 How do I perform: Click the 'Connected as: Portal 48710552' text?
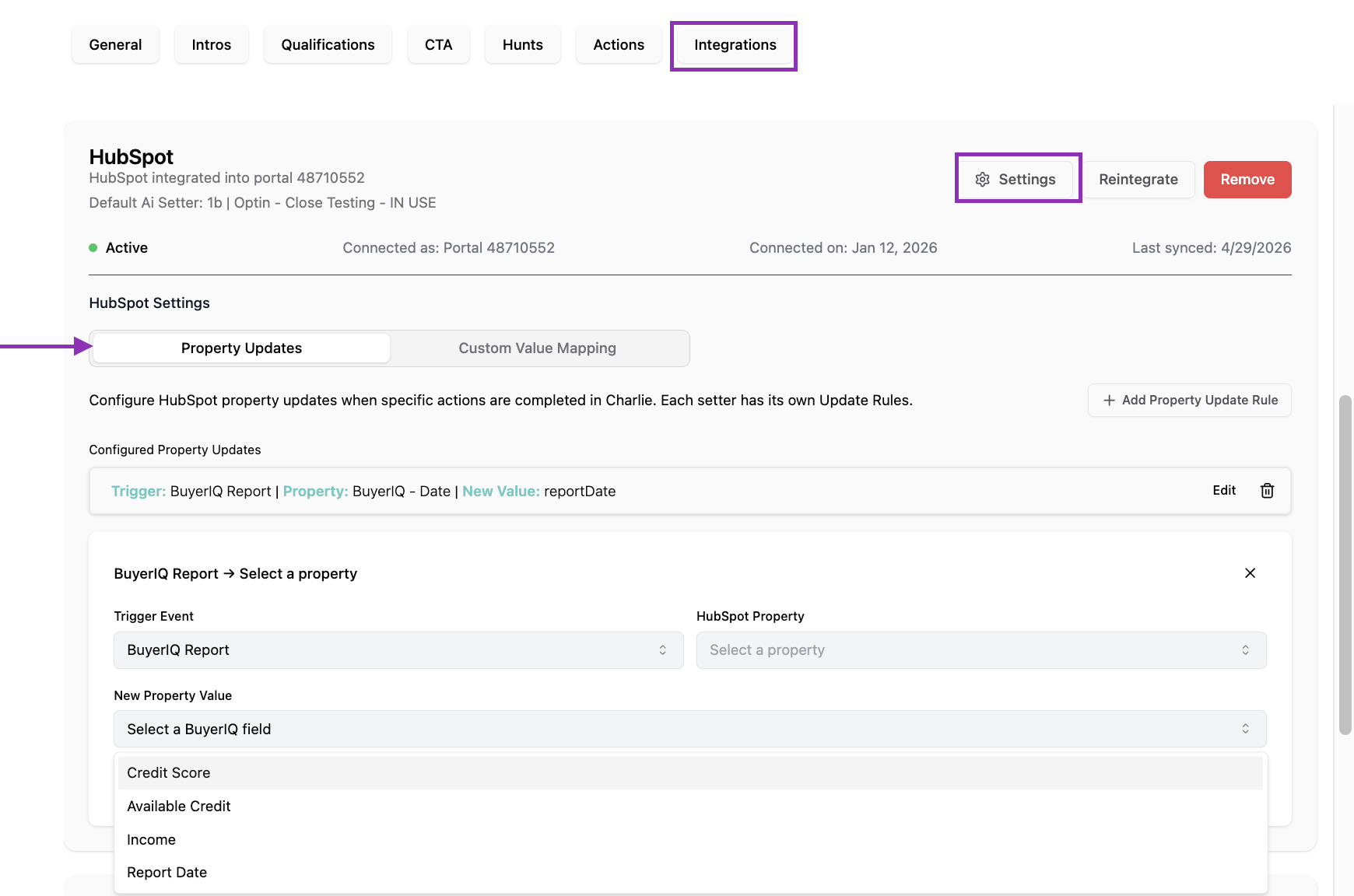tap(449, 248)
